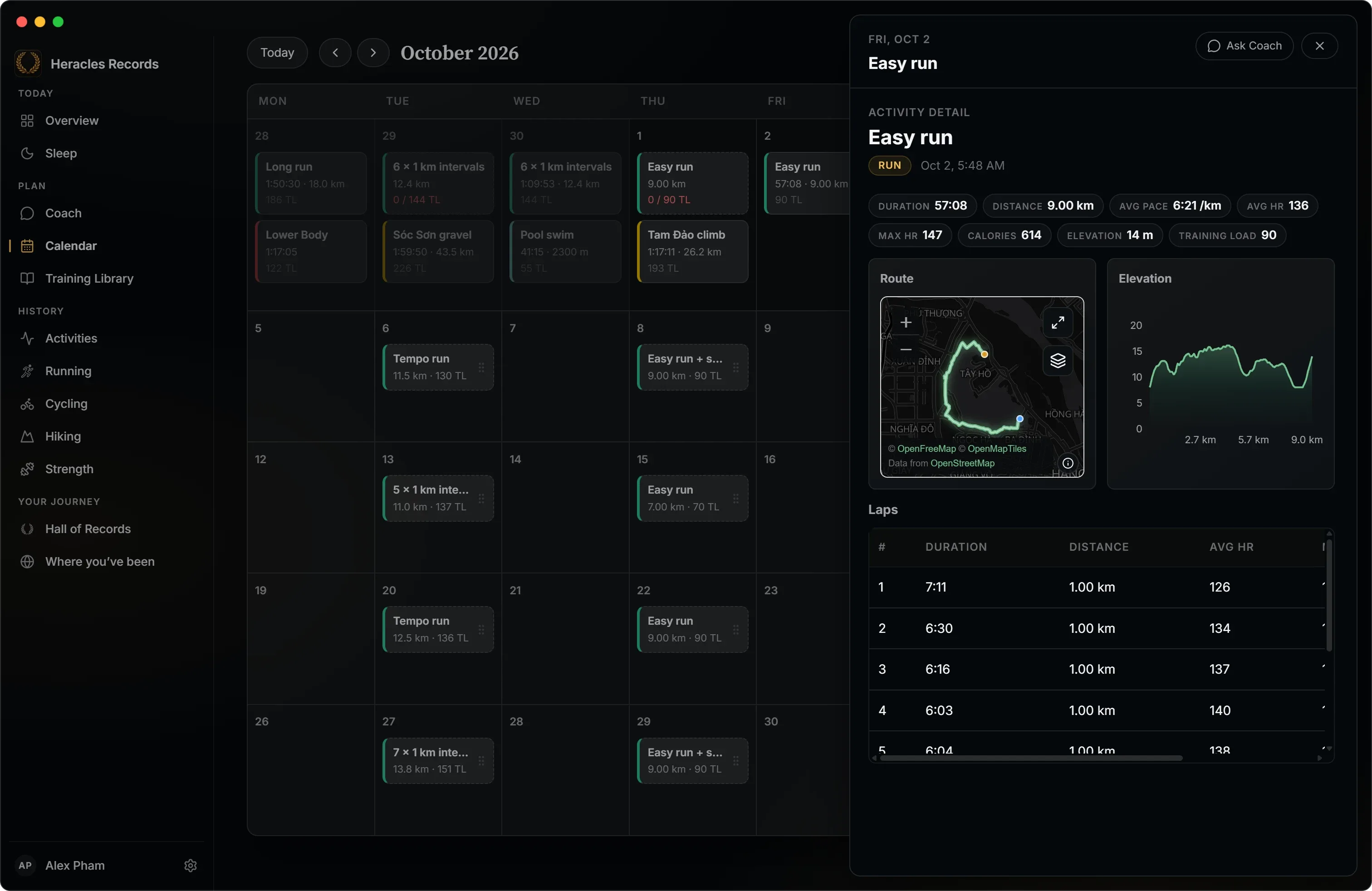Viewport: 1372px width, 891px height.
Task: Click the Today button
Action: pos(277,53)
